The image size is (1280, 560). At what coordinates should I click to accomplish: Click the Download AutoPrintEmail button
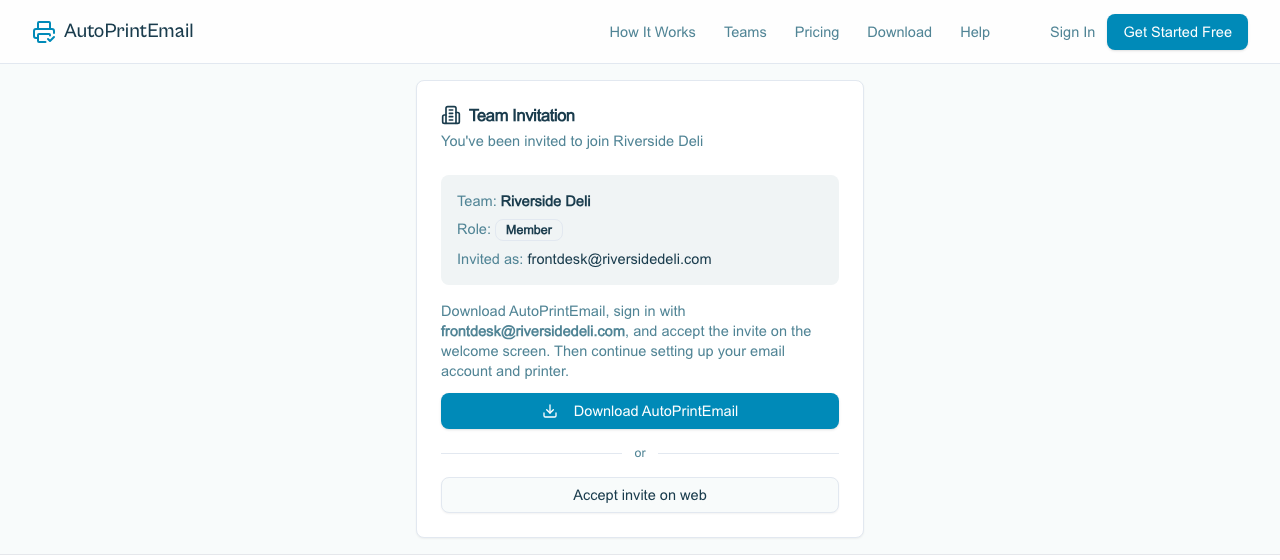tap(640, 411)
